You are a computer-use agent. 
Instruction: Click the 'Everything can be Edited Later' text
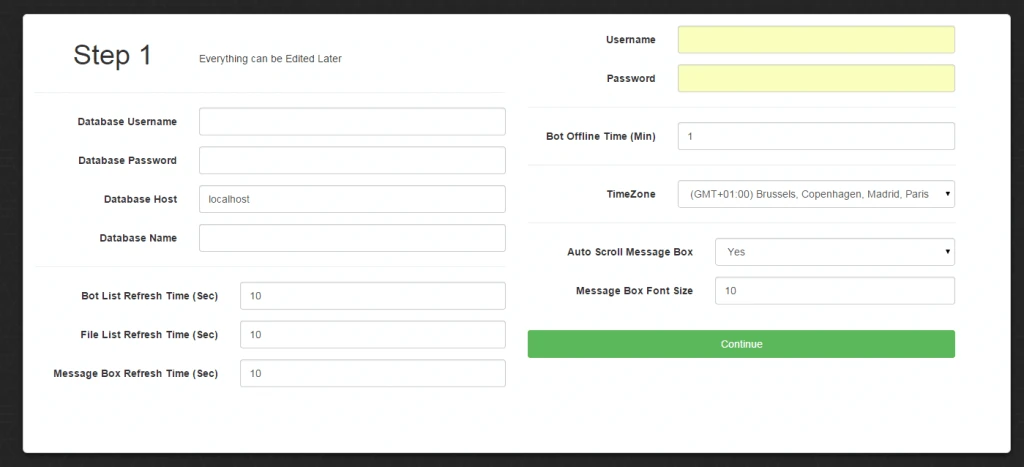coord(270,59)
